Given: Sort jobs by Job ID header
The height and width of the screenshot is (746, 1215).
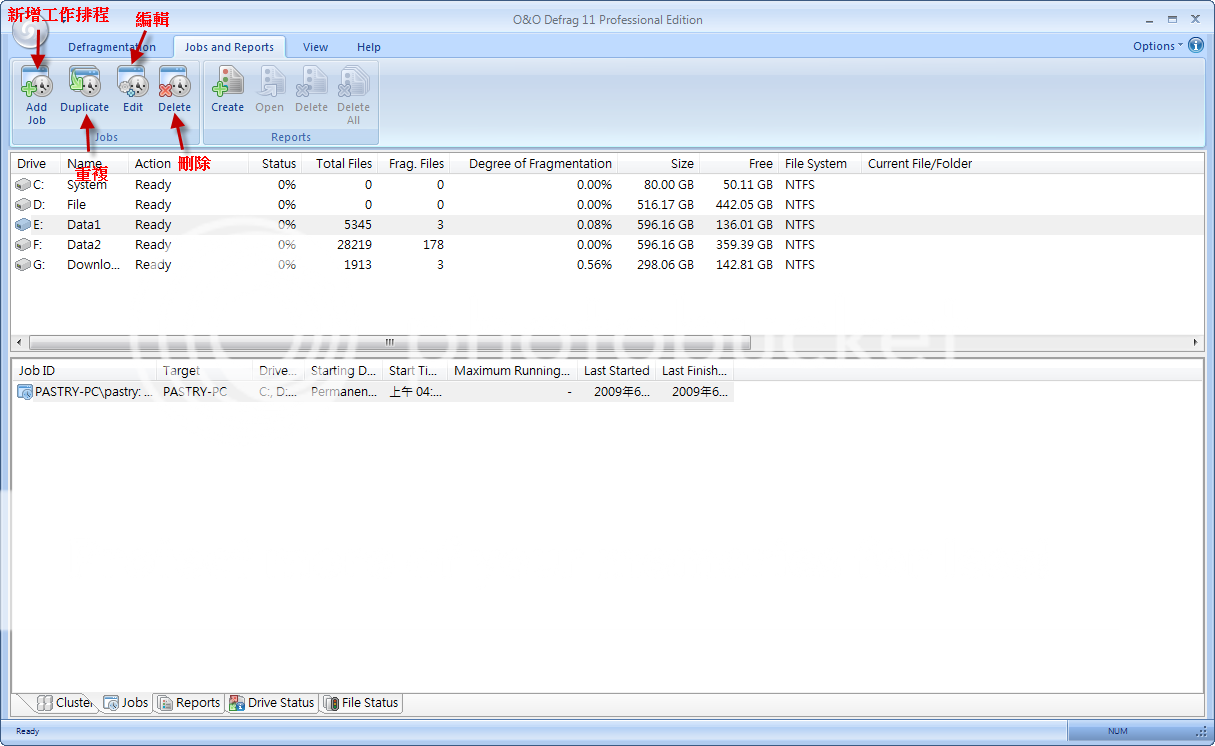Looking at the screenshot, I should click(83, 371).
